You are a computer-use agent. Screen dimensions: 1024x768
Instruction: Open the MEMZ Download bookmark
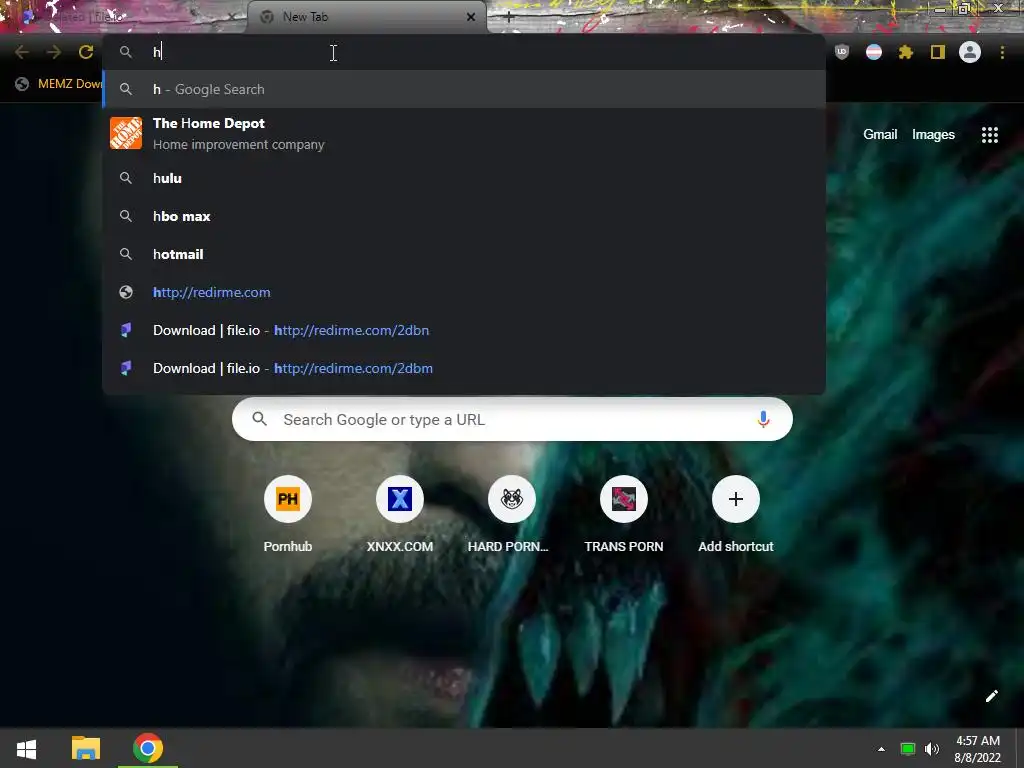click(58, 84)
